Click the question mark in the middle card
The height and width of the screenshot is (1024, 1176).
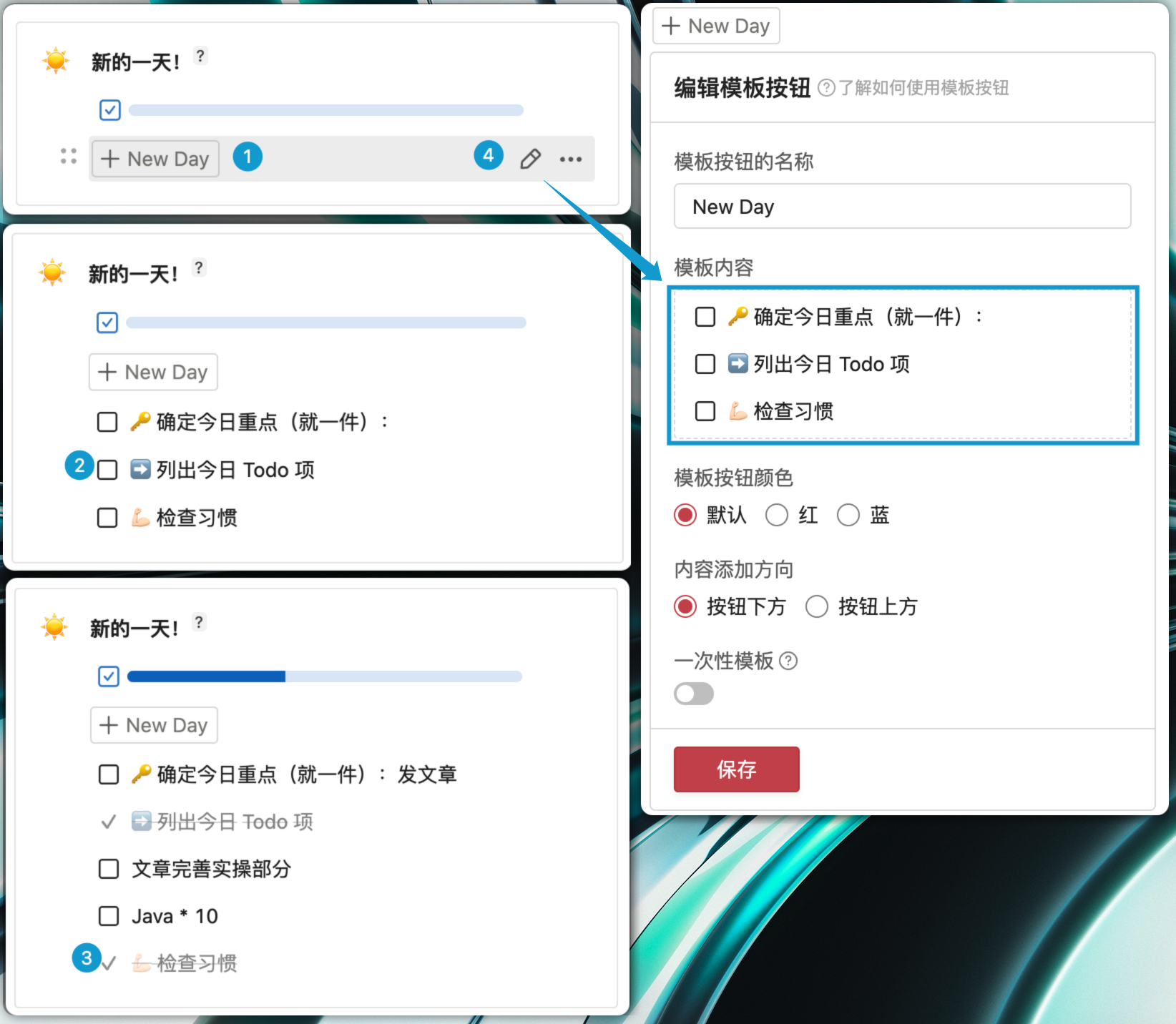pyautogui.click(x=199, y=267)
